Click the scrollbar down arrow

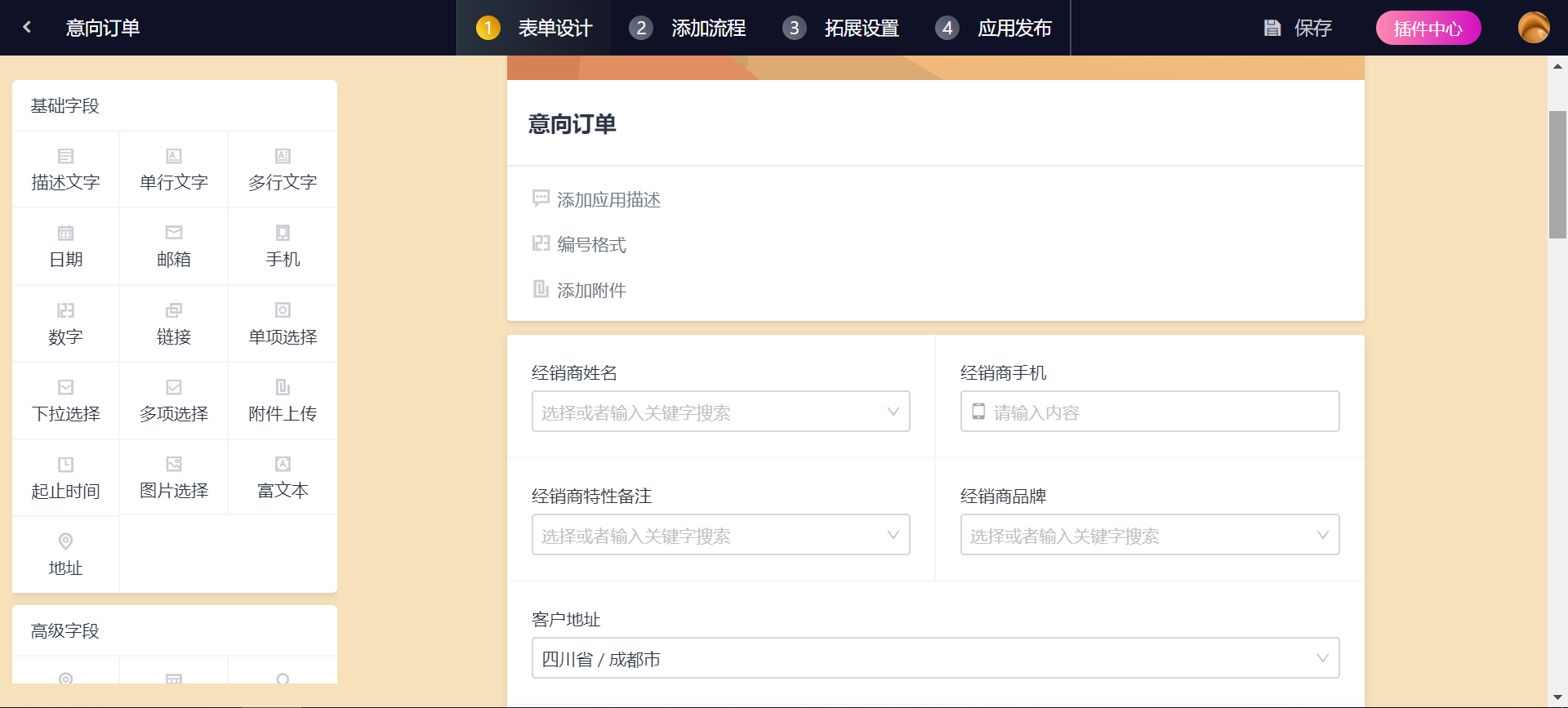(x=1557, y=697)
